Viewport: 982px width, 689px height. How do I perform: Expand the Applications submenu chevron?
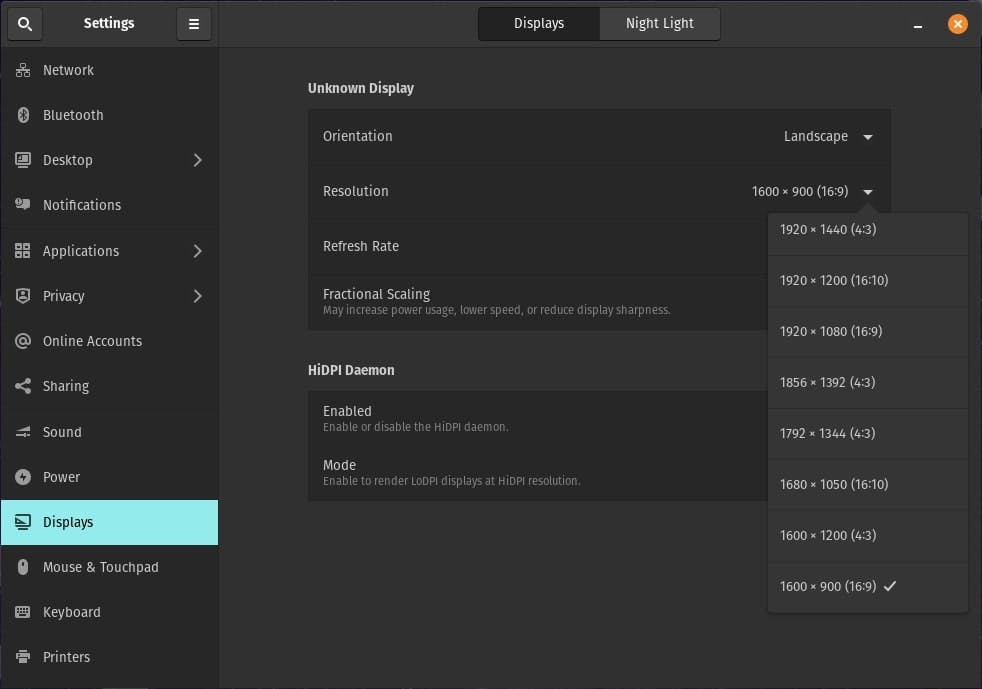[x=197, y=251]
